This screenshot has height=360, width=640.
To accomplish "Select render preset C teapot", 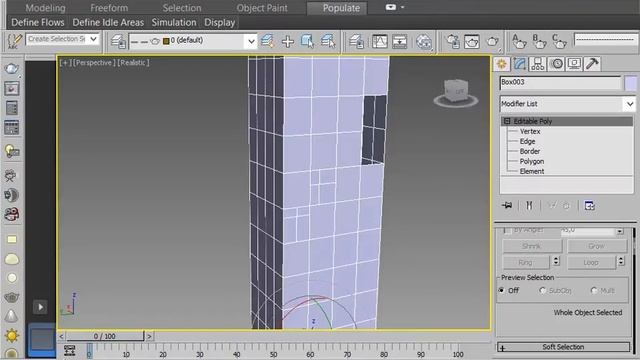I will (559, 41).
